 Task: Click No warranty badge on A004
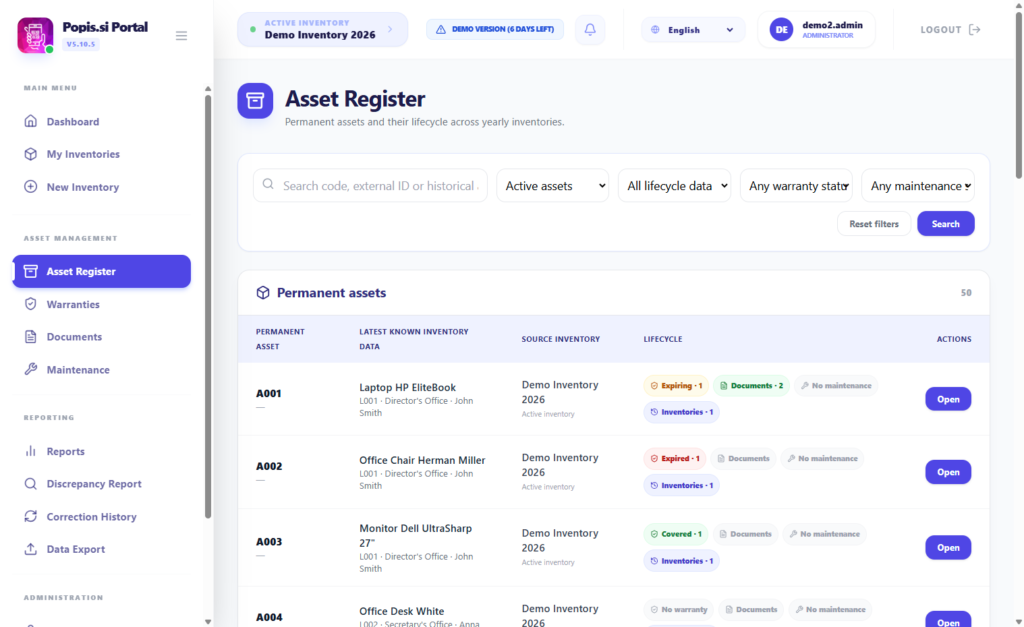point(679,609)
